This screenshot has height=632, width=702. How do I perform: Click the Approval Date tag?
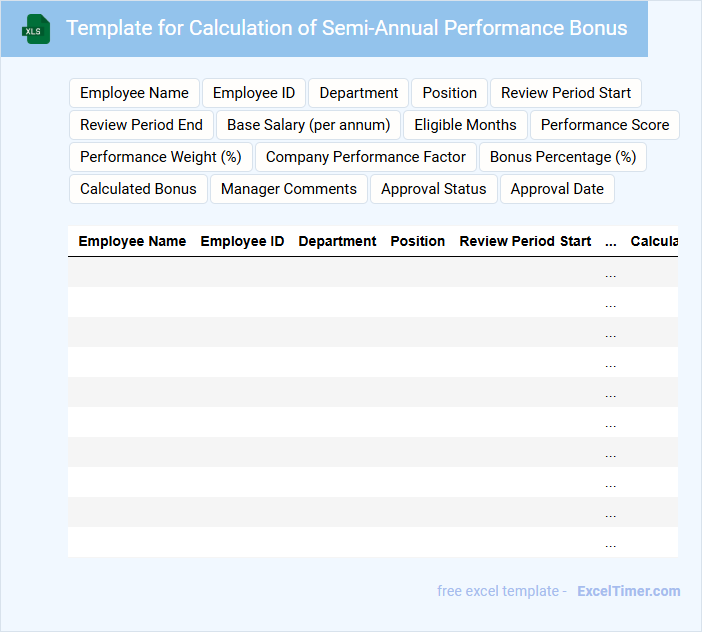pos(557,189)
